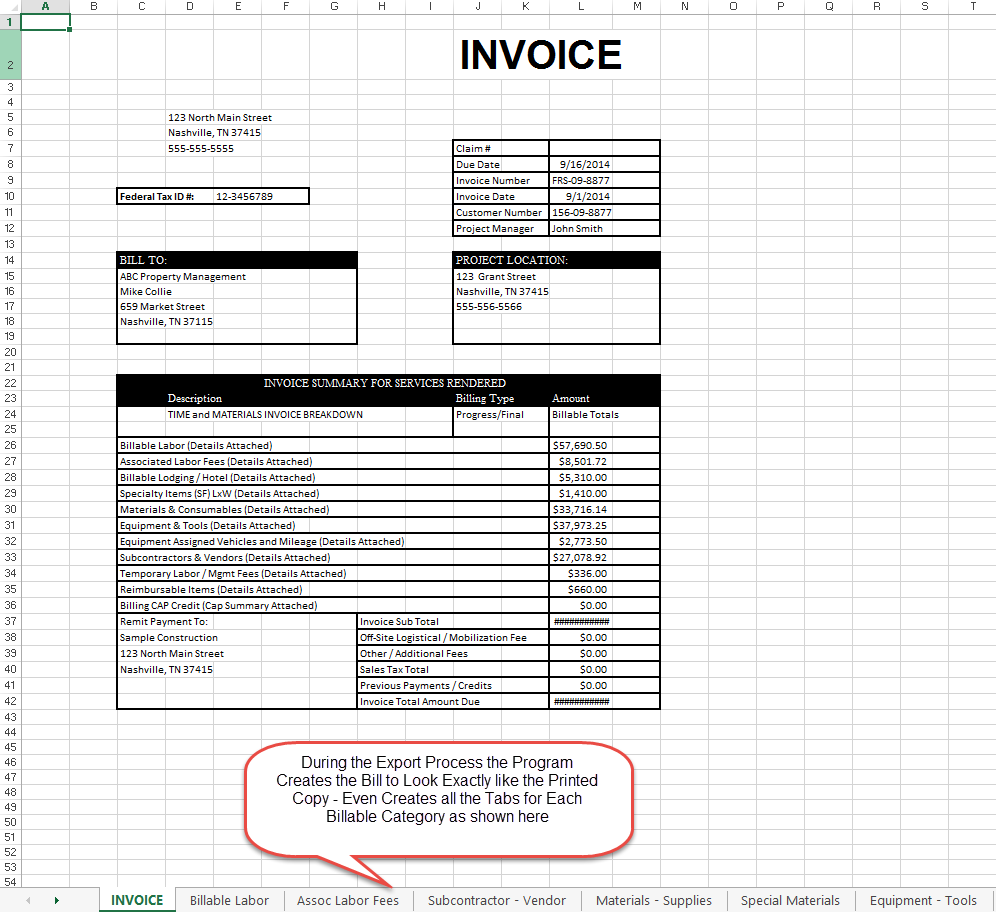996x912 pixels.
Task: Click Equipment & Tools description row
Action: coord(333,525)
